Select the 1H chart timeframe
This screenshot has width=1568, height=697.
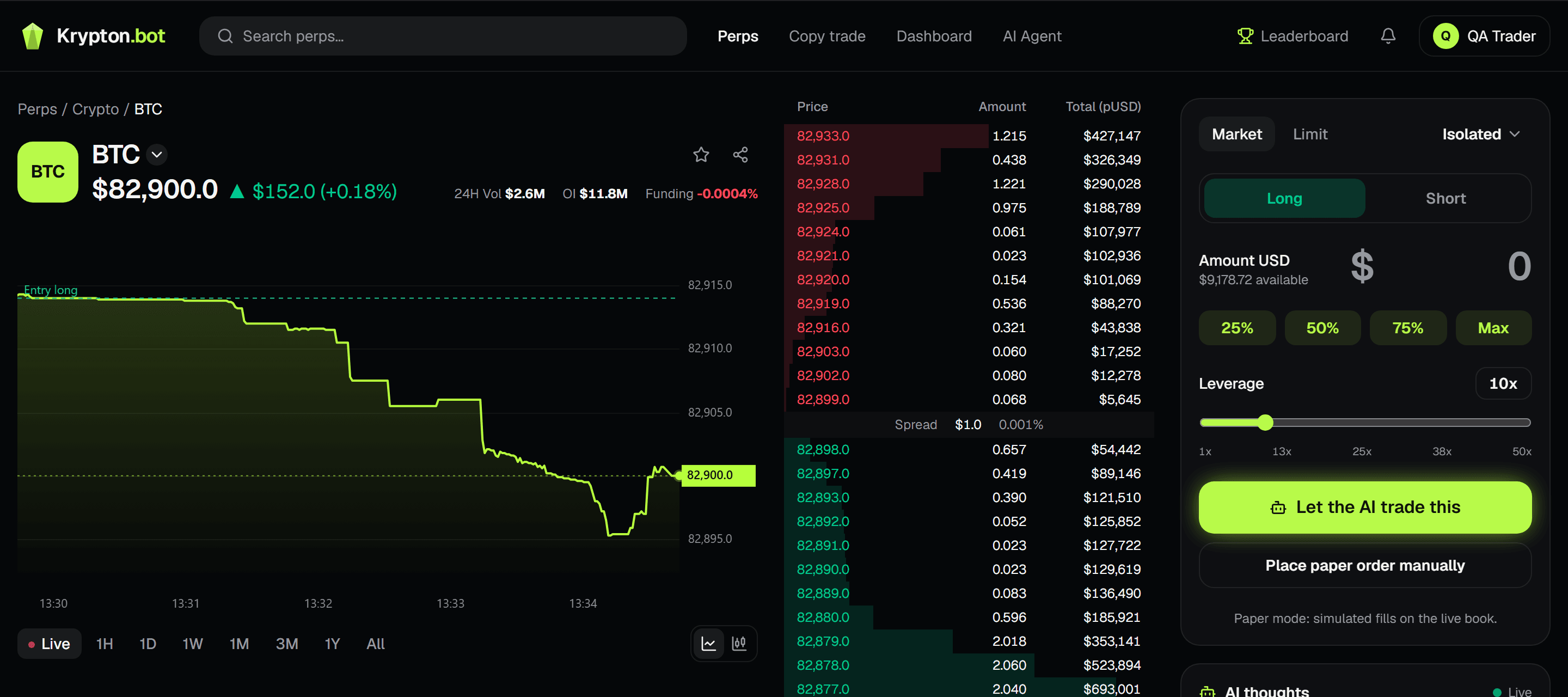[105, 644]
